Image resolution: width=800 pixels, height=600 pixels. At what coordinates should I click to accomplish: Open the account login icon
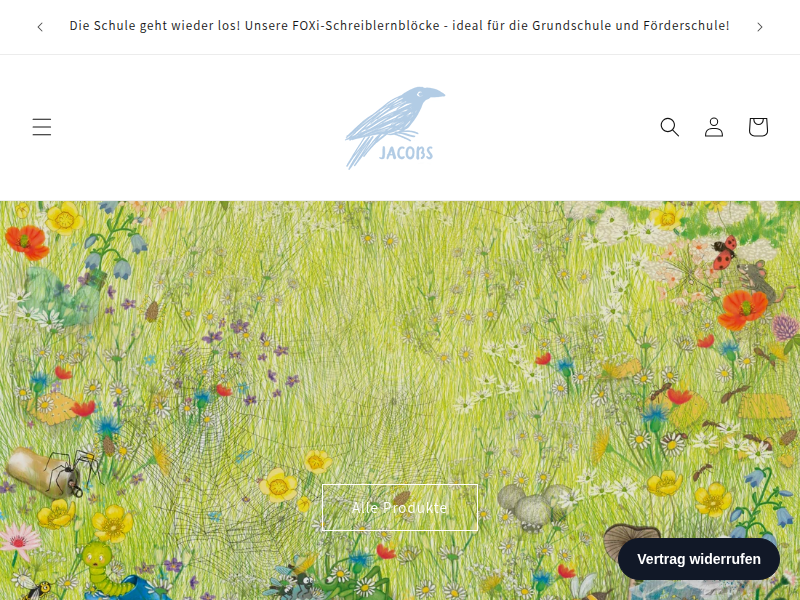[714, 127]
